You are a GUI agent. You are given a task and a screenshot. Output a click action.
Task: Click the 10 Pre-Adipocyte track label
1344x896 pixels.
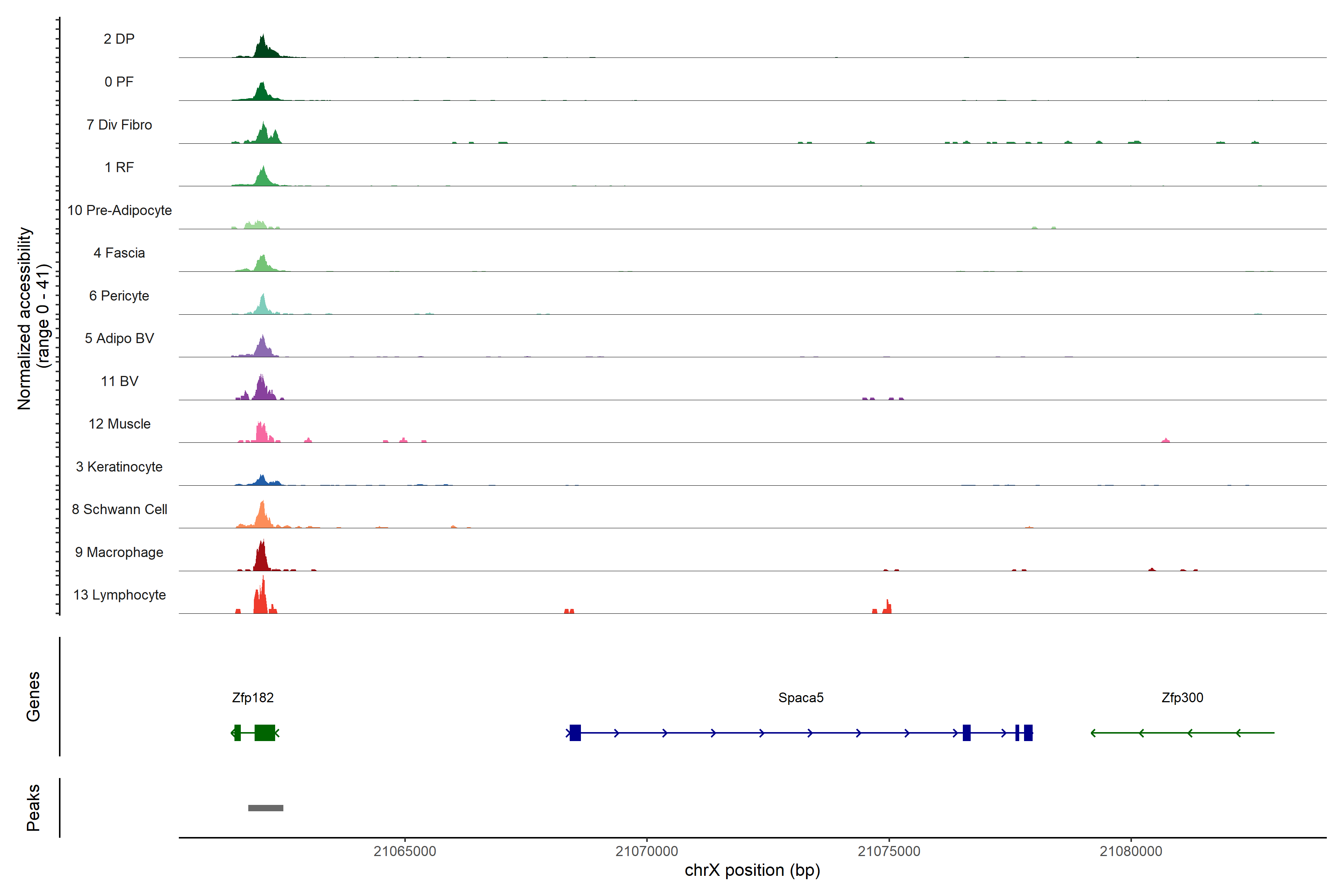(119, 210)
